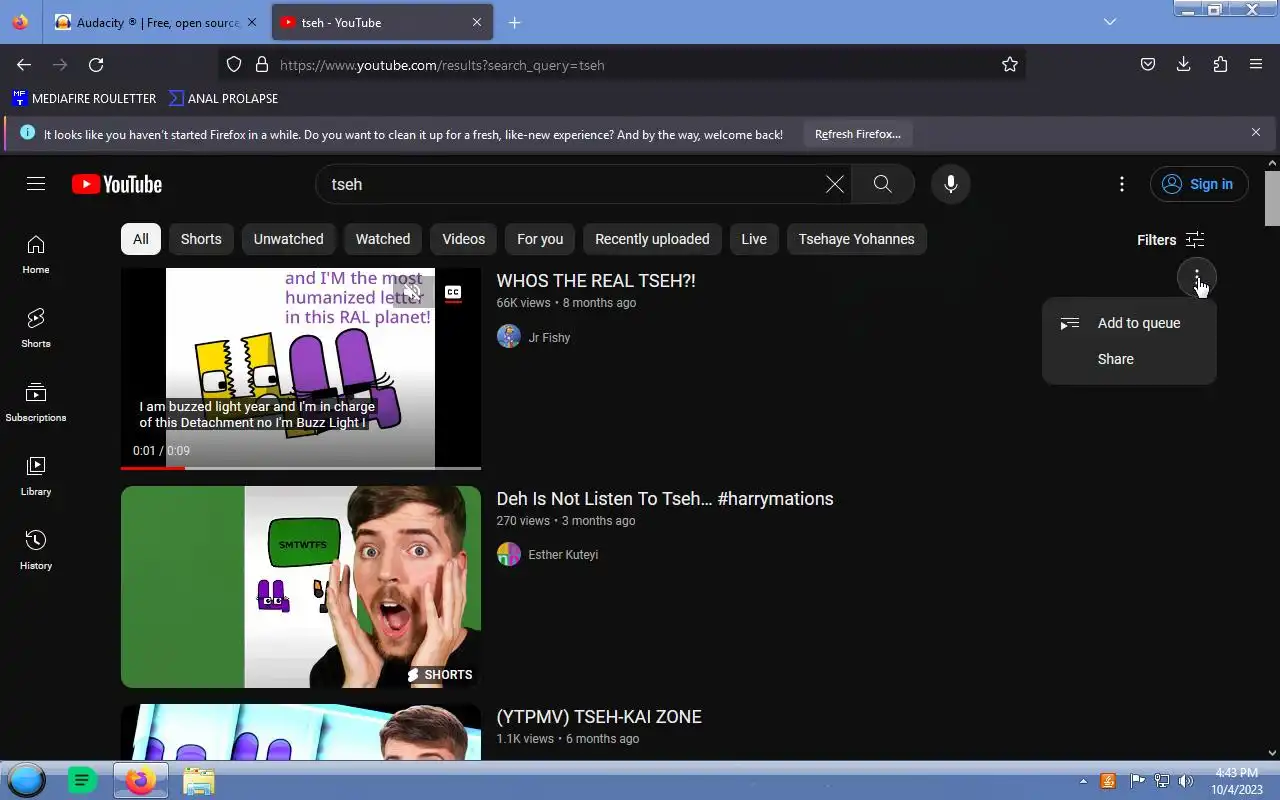This screenshot has width=1280, height=800.
Task: Close the Audacity tab
Action: tap(252, 22)
